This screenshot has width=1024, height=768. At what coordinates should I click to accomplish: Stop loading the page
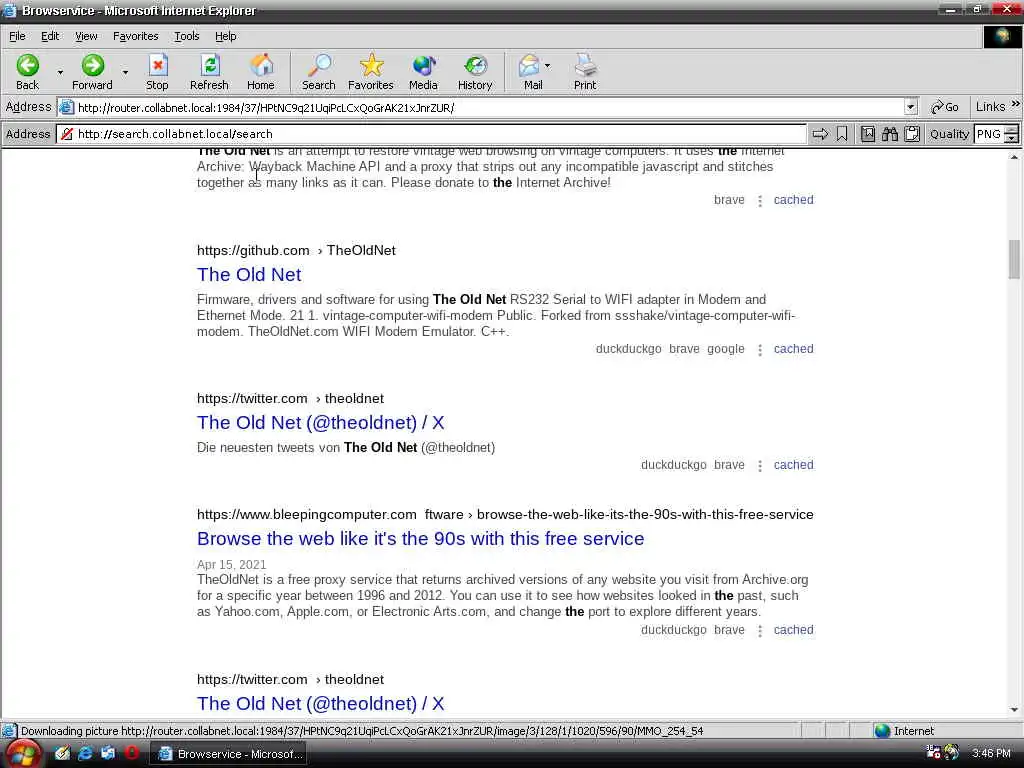[x=157, y=72]
